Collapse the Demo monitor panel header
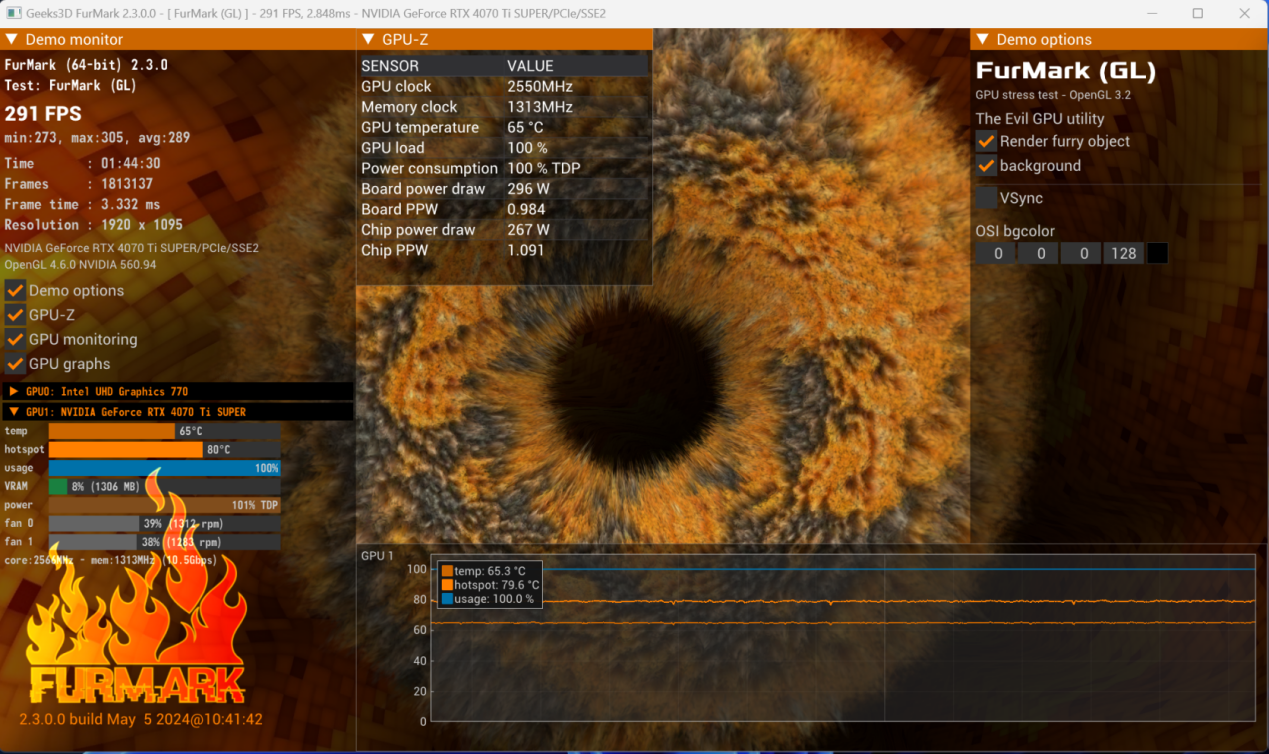This screenshot has height=754, width=1269. [13, 40]
